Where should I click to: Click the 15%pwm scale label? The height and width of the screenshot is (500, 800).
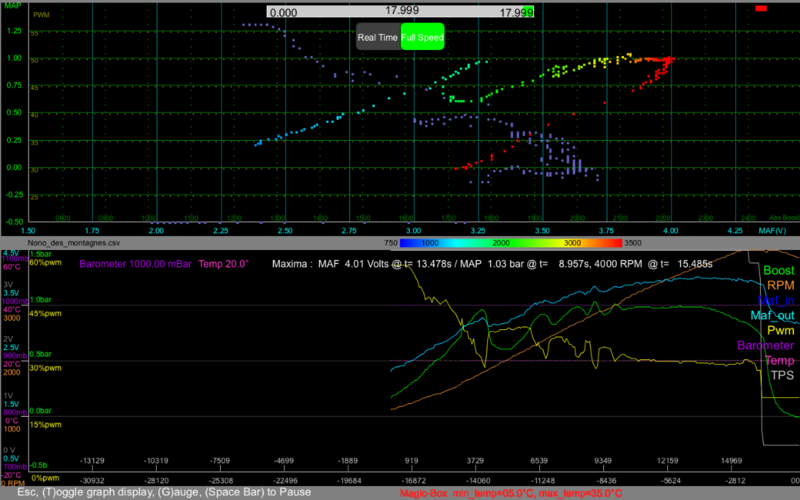click(45, 424)
